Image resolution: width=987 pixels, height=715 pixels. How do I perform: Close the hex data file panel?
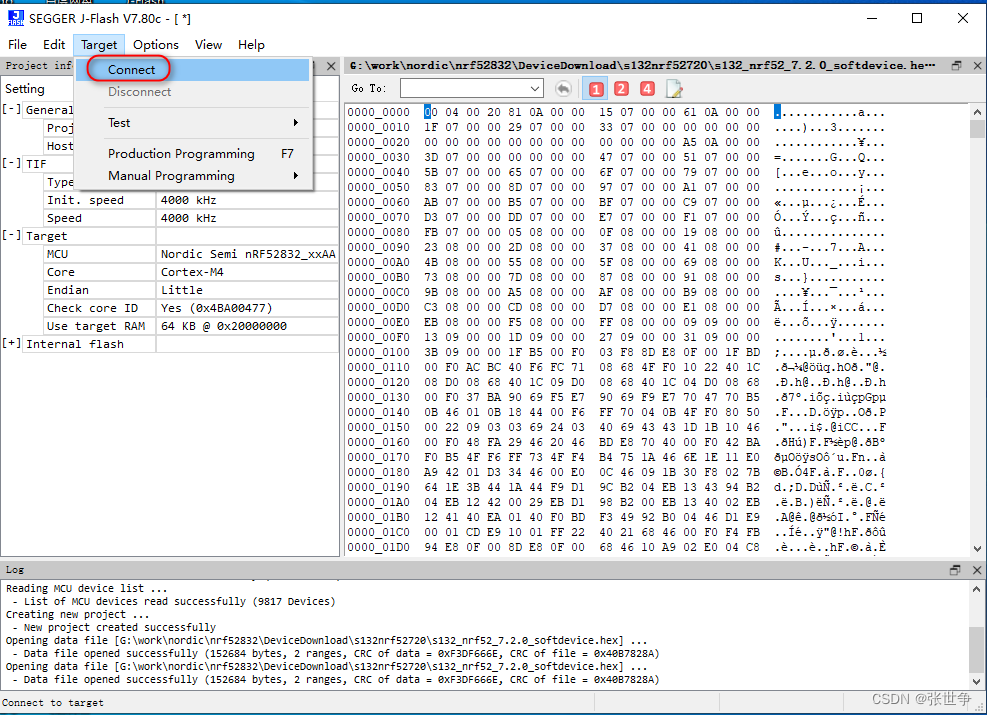(x=977, y=65)
